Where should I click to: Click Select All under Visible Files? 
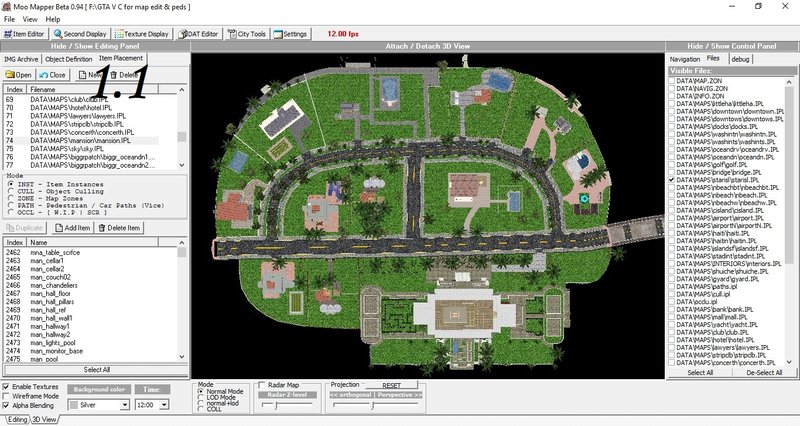click(700, 372)
